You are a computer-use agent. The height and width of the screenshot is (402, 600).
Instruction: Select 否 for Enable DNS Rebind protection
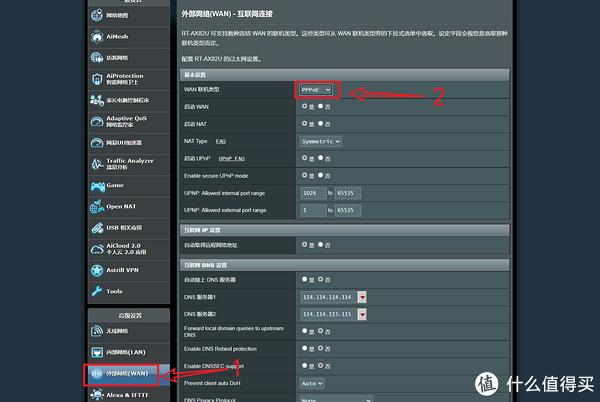321,348
